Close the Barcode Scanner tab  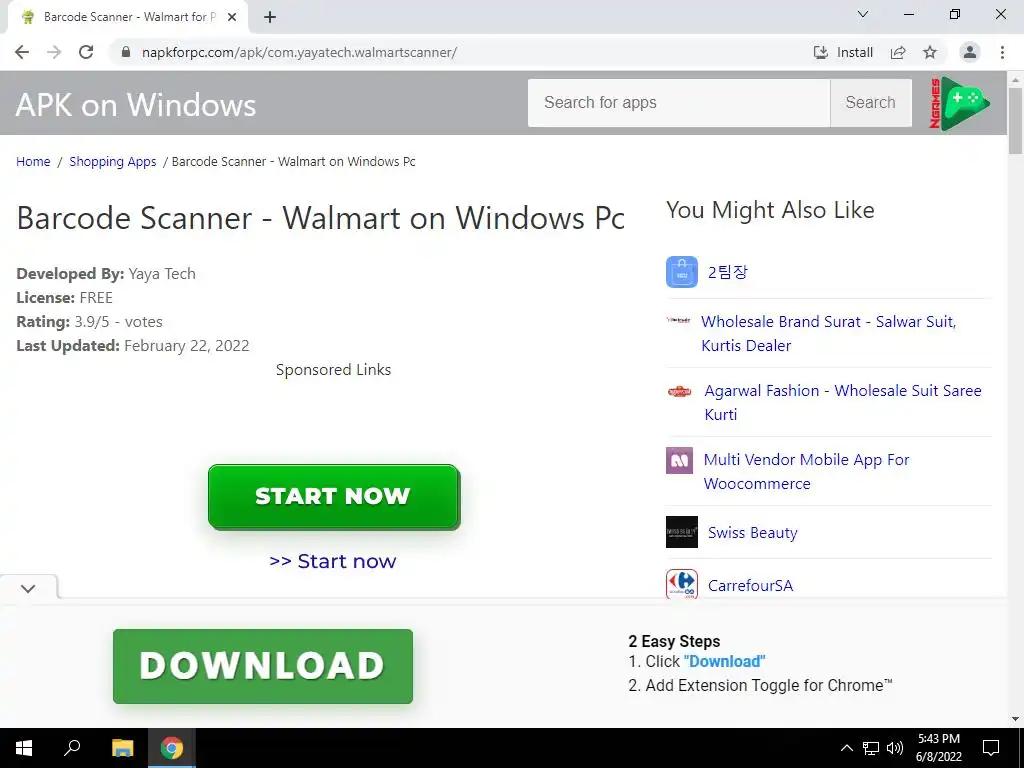tap(232, 18)
